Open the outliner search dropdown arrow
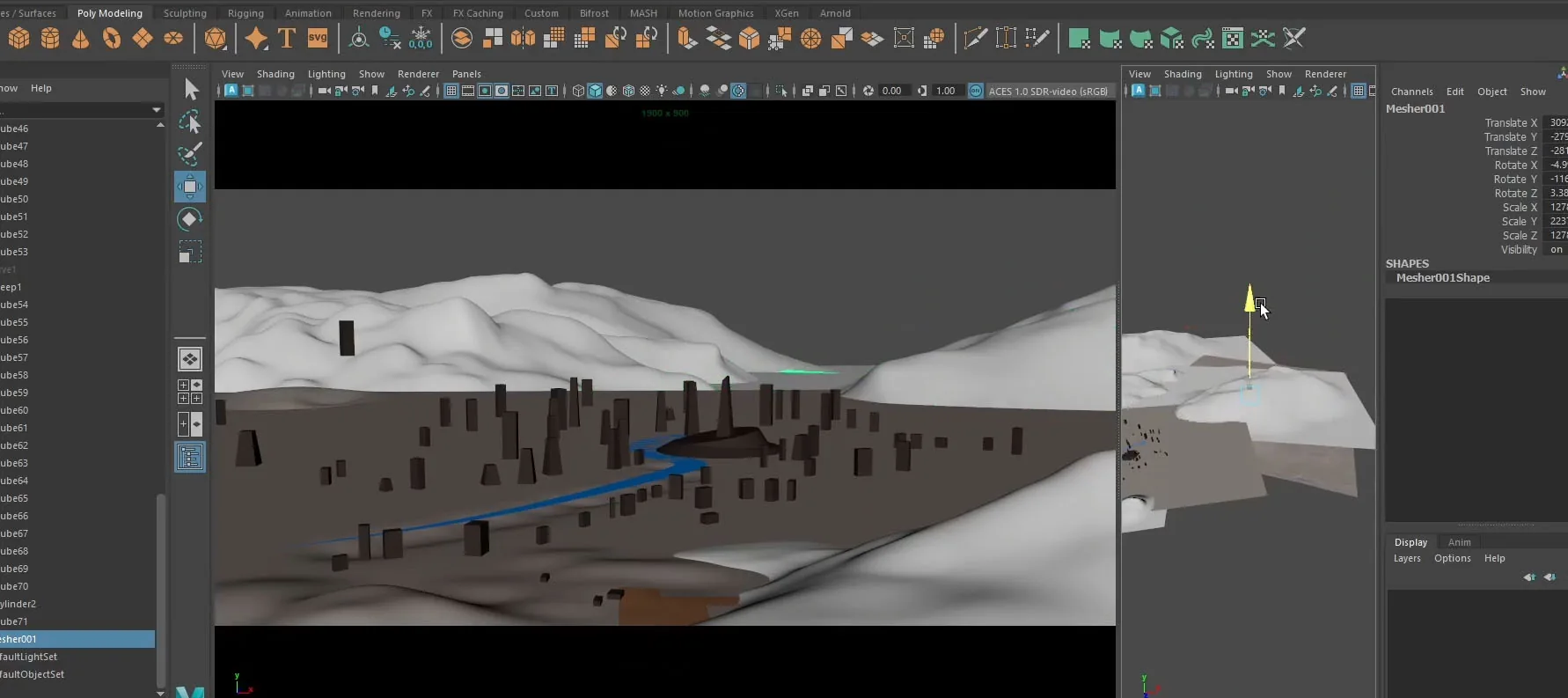The image size is (1568, 698). click(157, 110)
